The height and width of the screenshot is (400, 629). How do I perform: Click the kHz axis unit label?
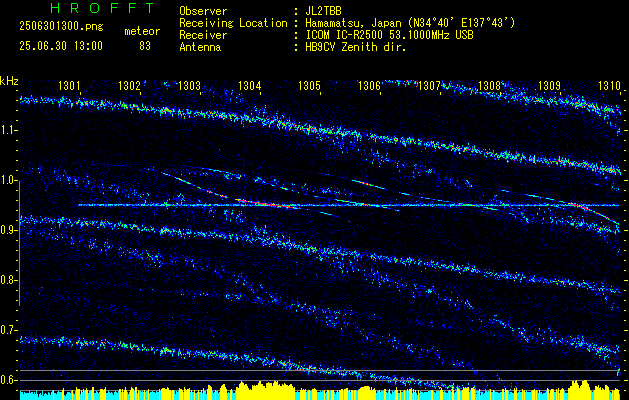[9, 81]
